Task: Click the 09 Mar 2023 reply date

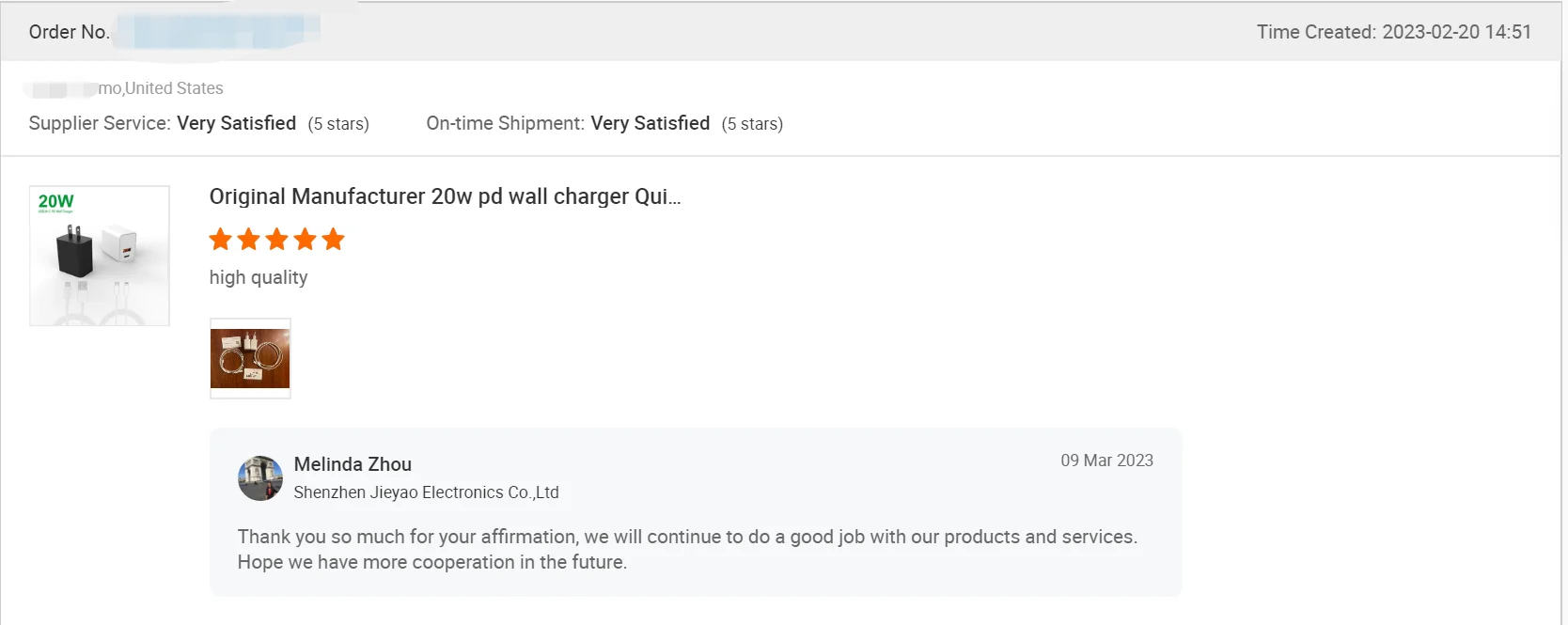Action: pyautogui.click(x=1106, y=461)
